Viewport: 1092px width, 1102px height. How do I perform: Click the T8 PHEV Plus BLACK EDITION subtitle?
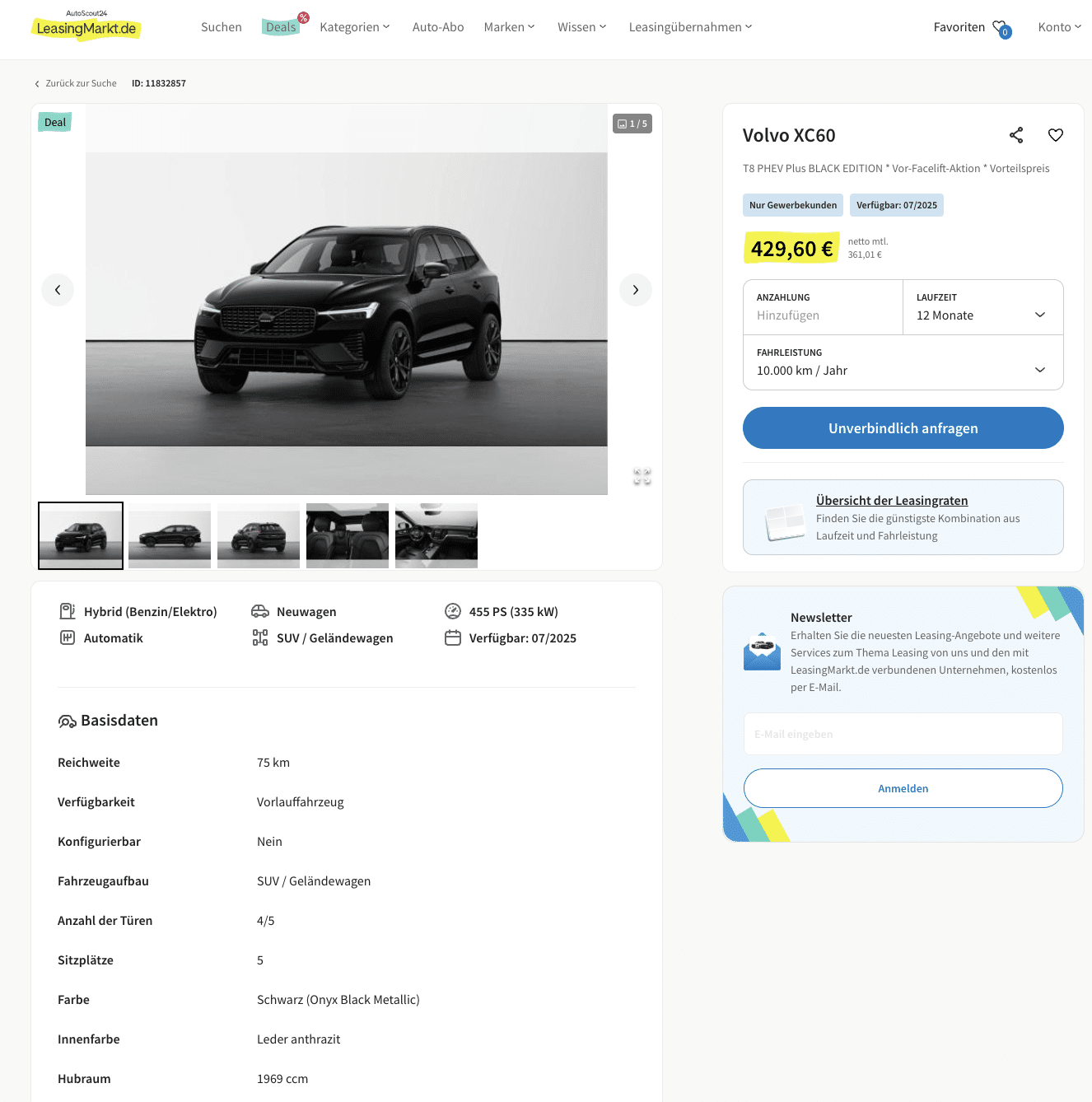click(x=896, y=168)
